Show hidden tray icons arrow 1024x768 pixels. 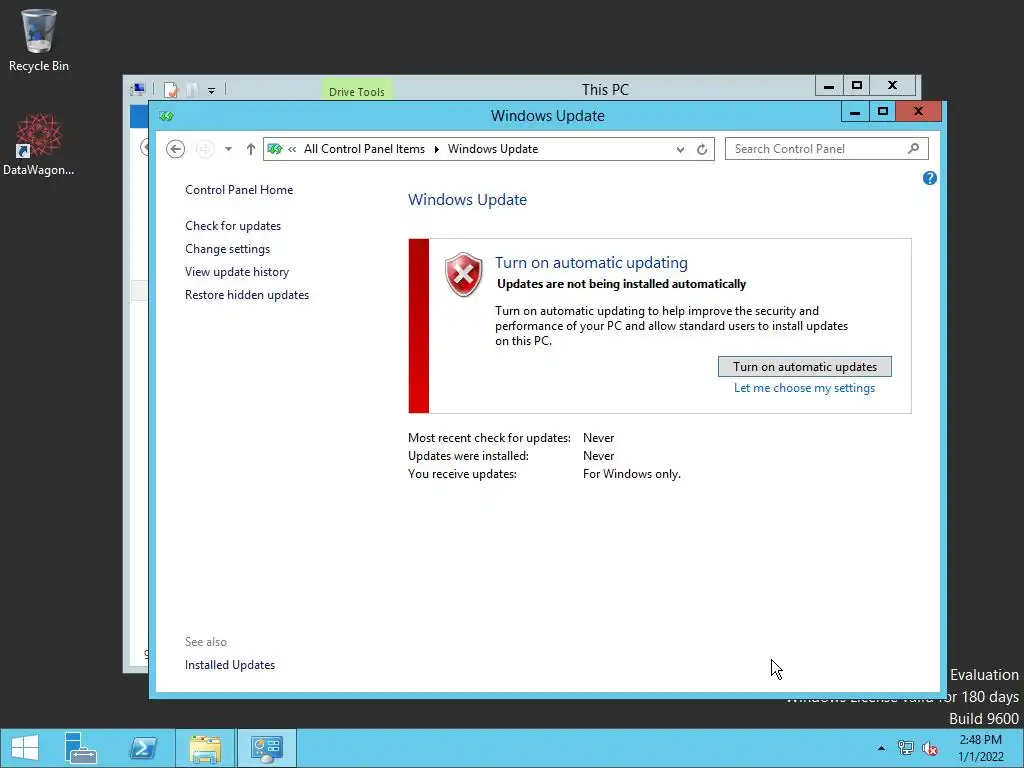point(881,748)
